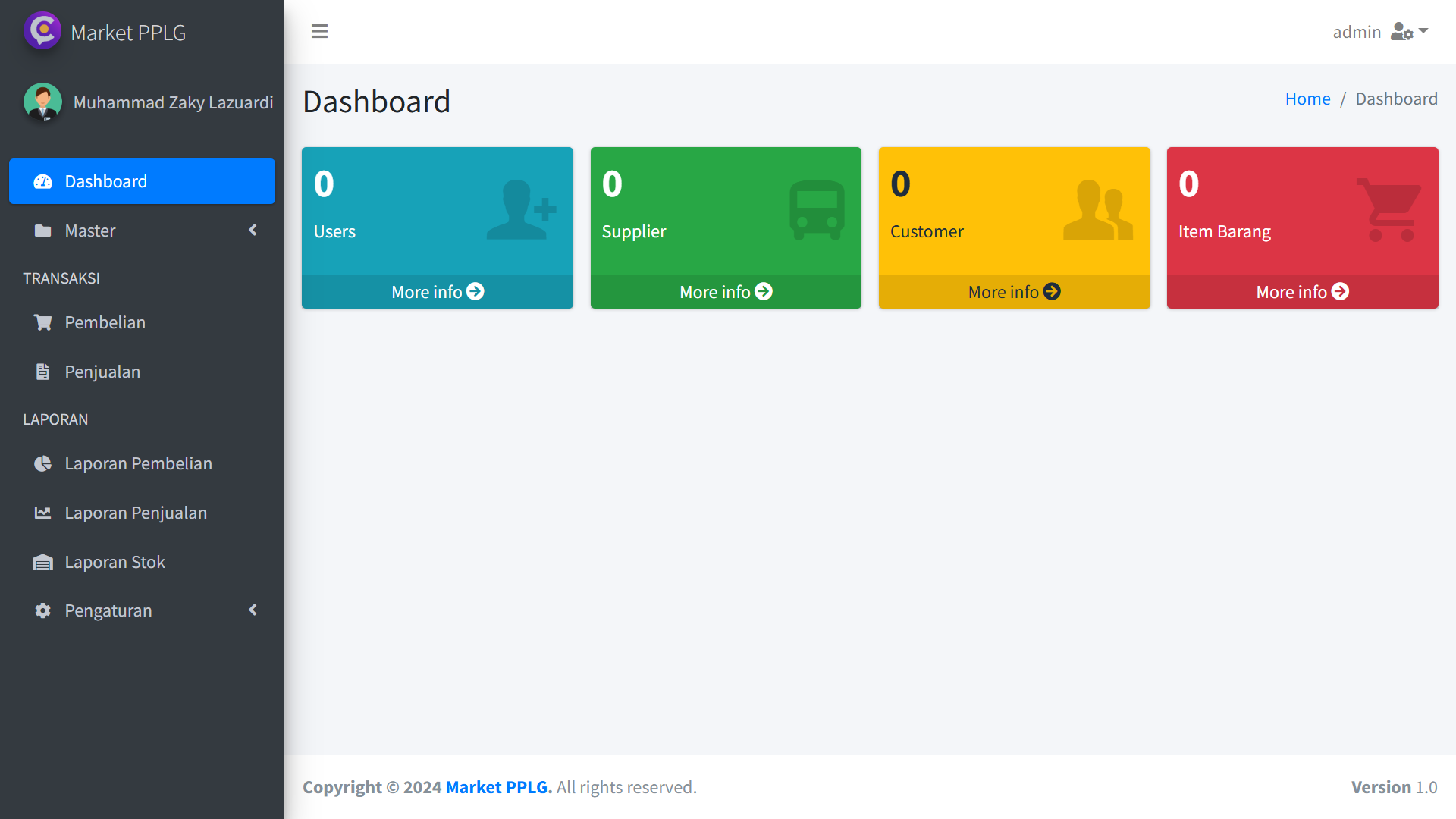The width and height of the screenshot is (1456, 819).
Task: Open More info on the Item Barang card
Action: 1301,291
